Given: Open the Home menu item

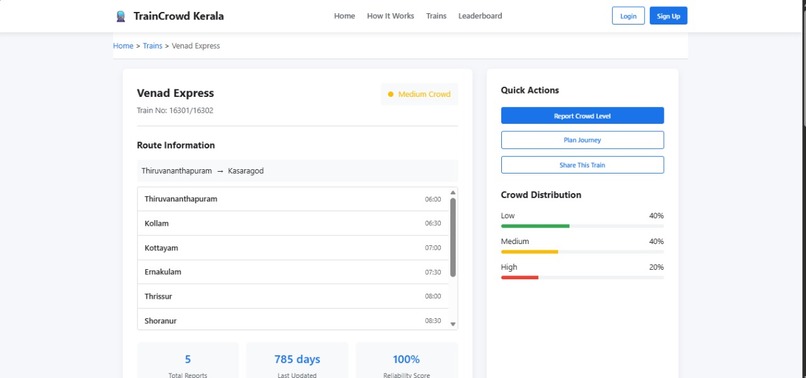Looking at the screenshot, I should 344,16.
